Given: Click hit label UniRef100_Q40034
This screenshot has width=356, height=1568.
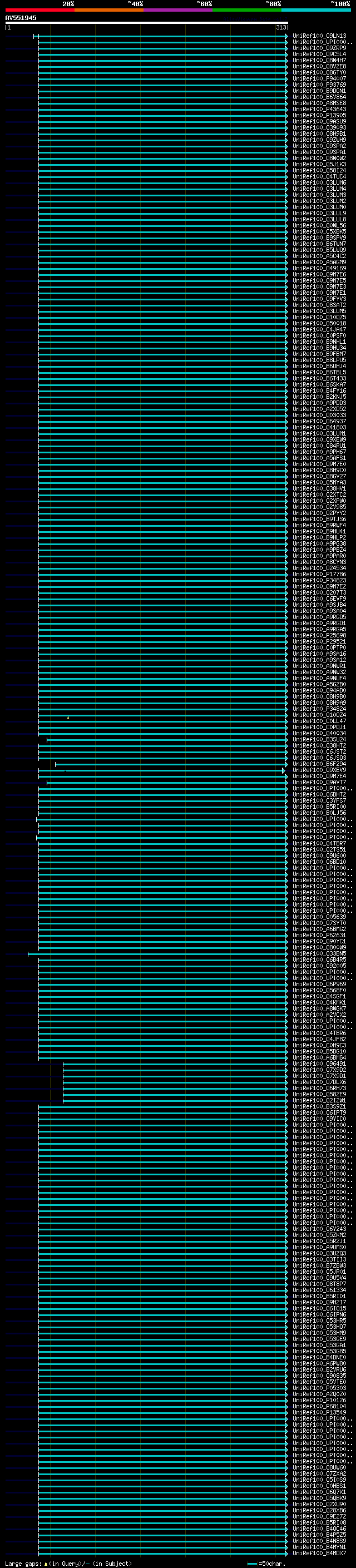Looking at the screenshot, I should click(x=319, y=734).
